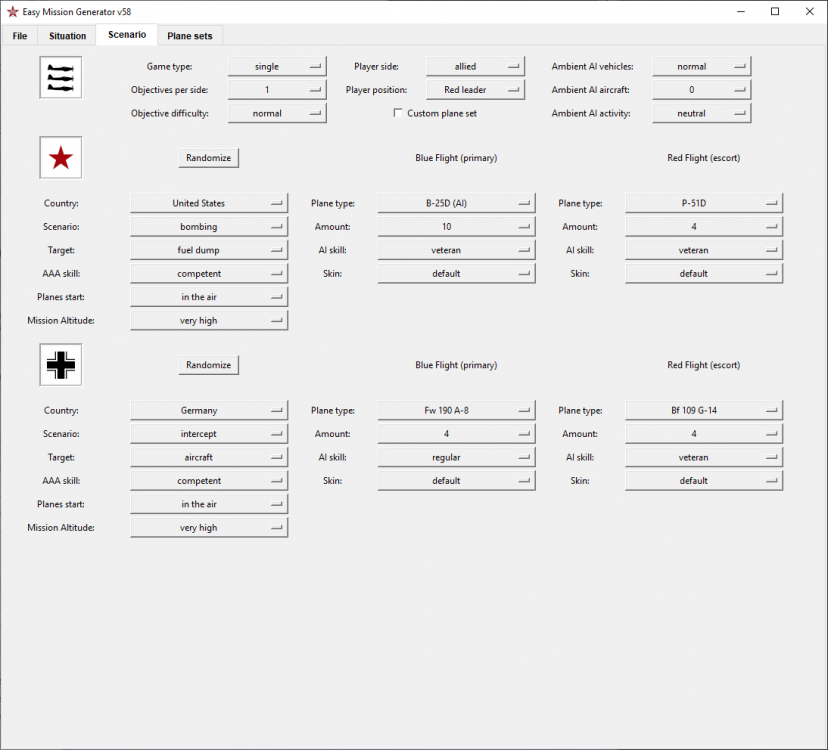Select the Scenario tab
Screen dimensions: 828x750
(127, 35)
